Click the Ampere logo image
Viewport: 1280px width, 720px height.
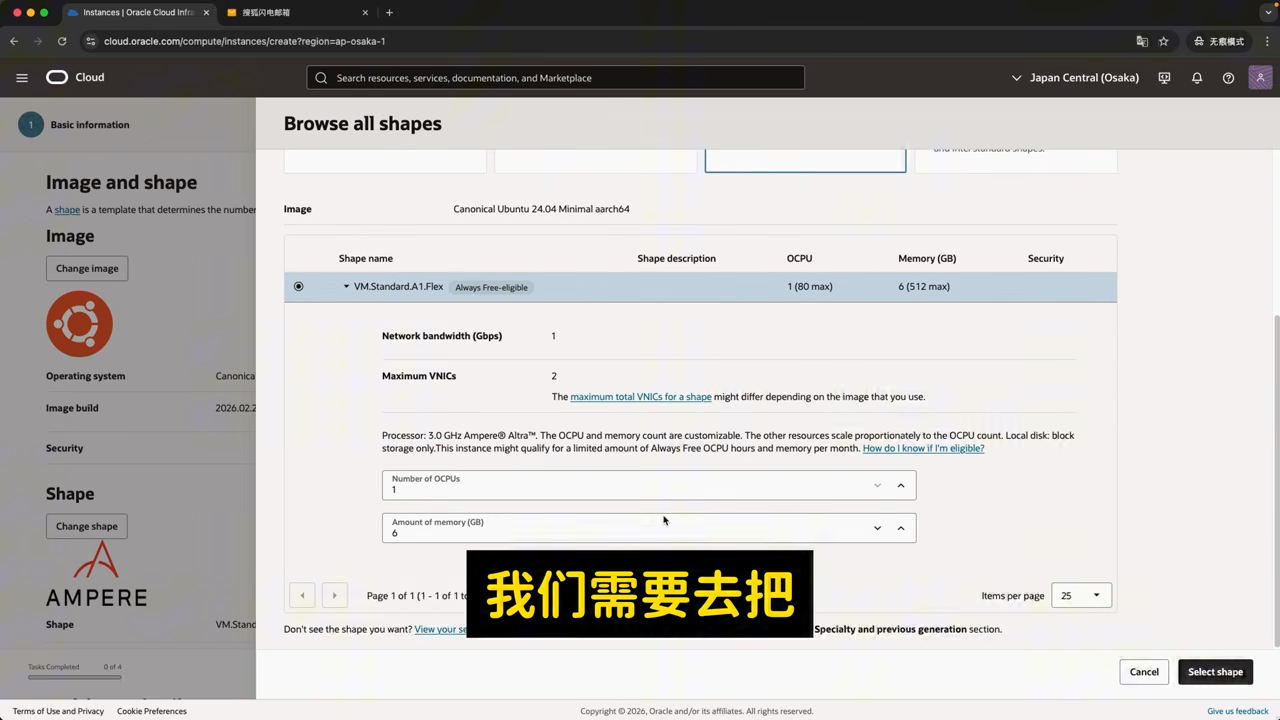[96, 574]
